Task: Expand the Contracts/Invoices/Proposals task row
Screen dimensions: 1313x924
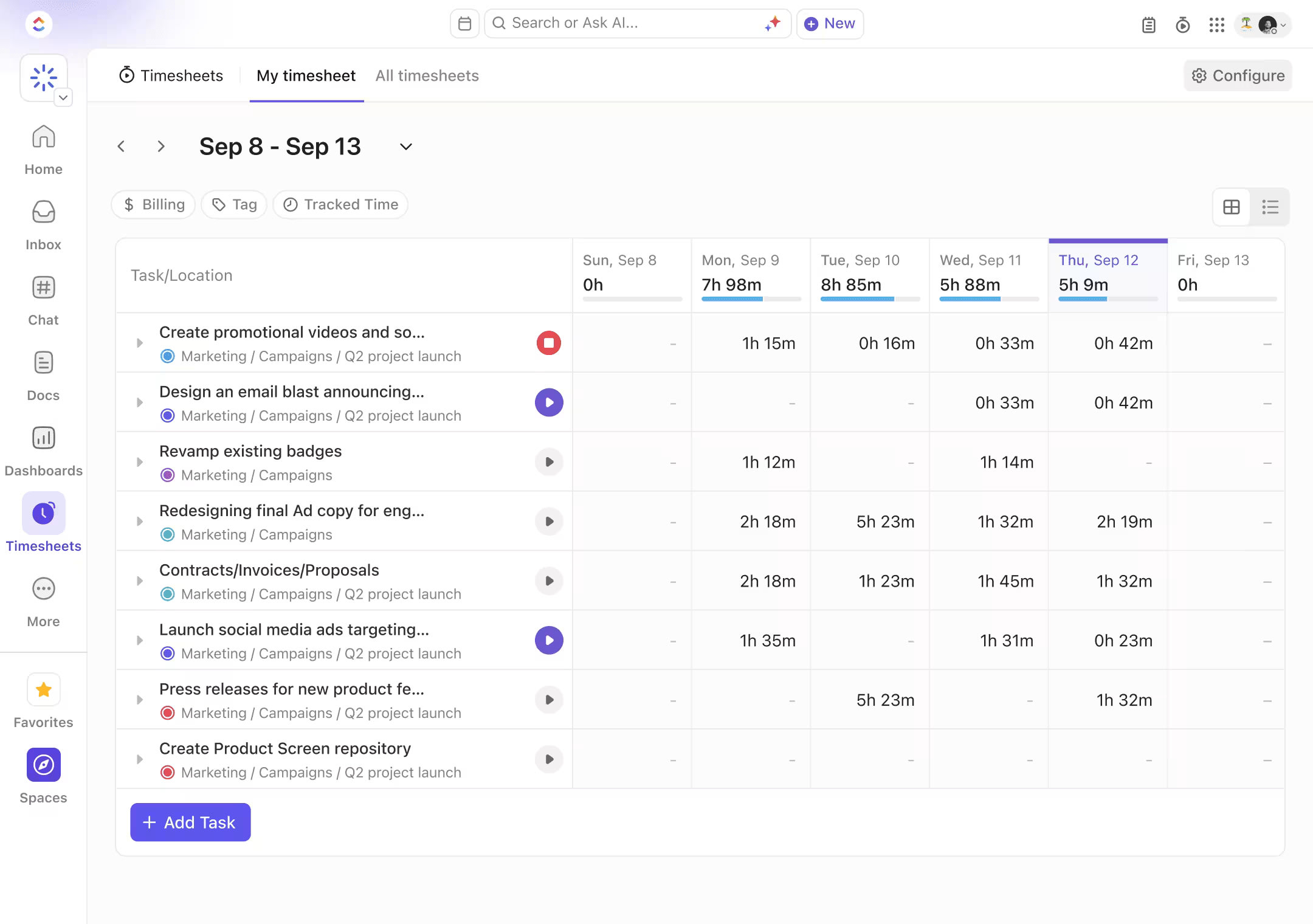Action: (140, 581)
